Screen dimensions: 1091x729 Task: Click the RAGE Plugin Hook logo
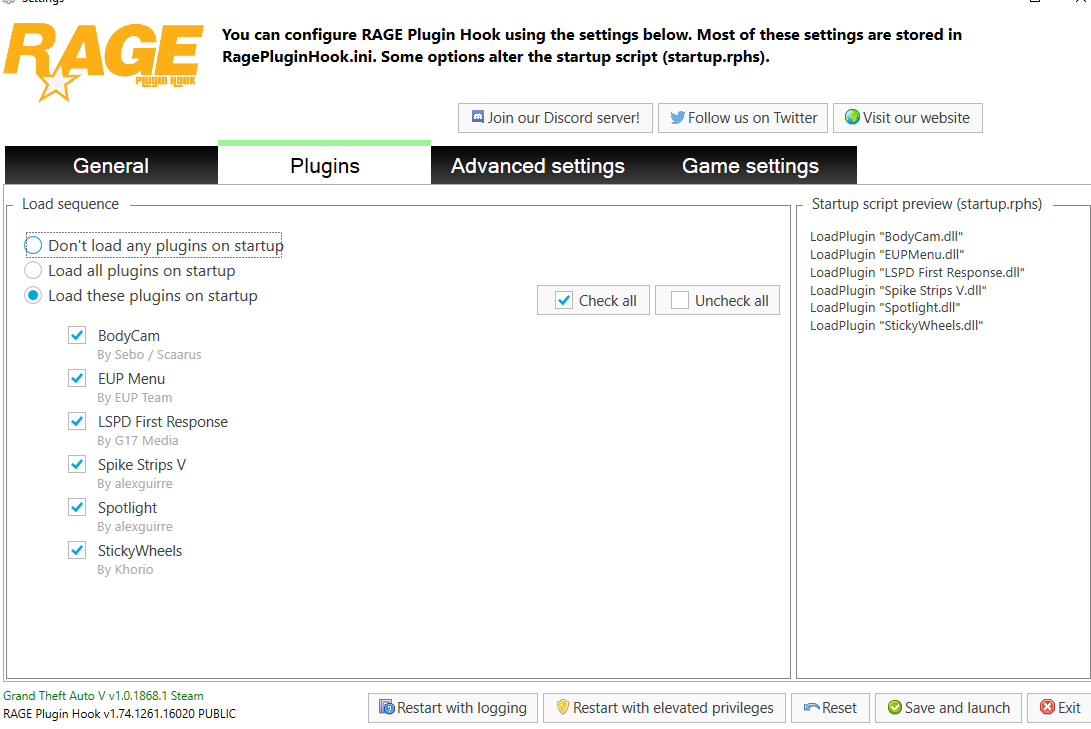click(103, 62)
